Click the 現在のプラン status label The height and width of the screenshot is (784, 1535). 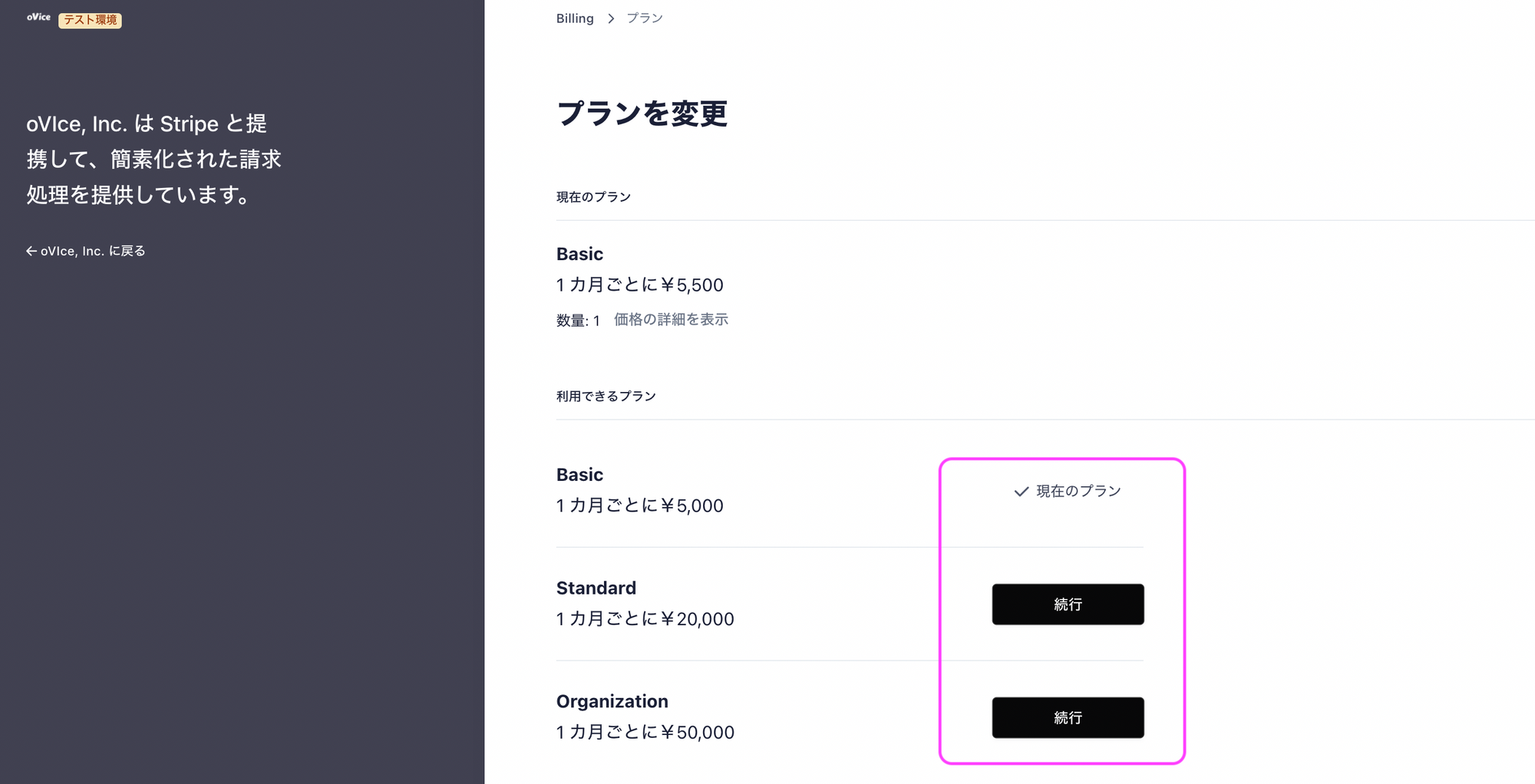click(1078, 491)
